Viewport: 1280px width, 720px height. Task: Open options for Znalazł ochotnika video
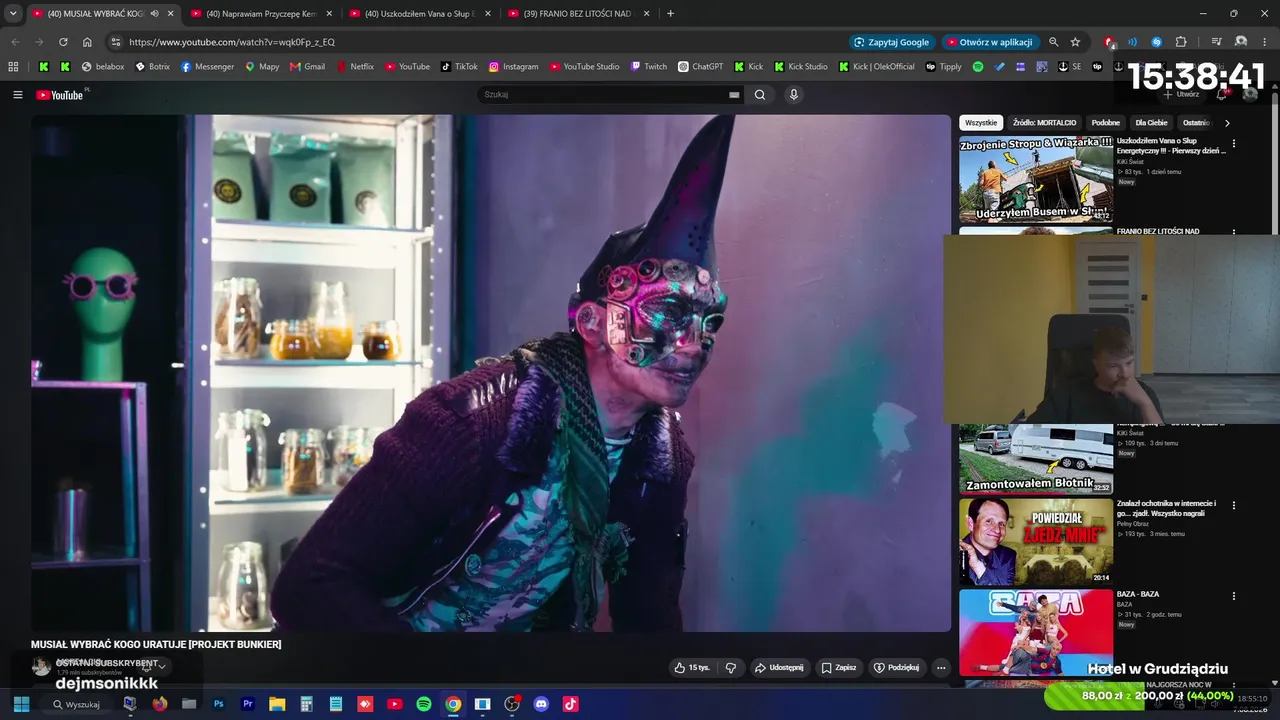1234,506
